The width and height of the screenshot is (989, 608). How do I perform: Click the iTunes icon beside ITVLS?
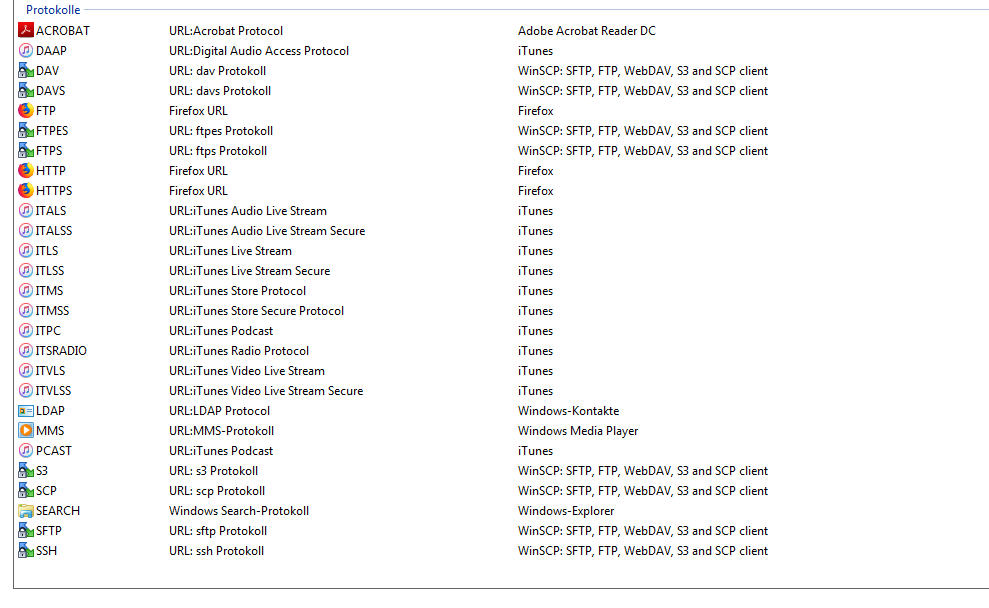tap(26, 371)
